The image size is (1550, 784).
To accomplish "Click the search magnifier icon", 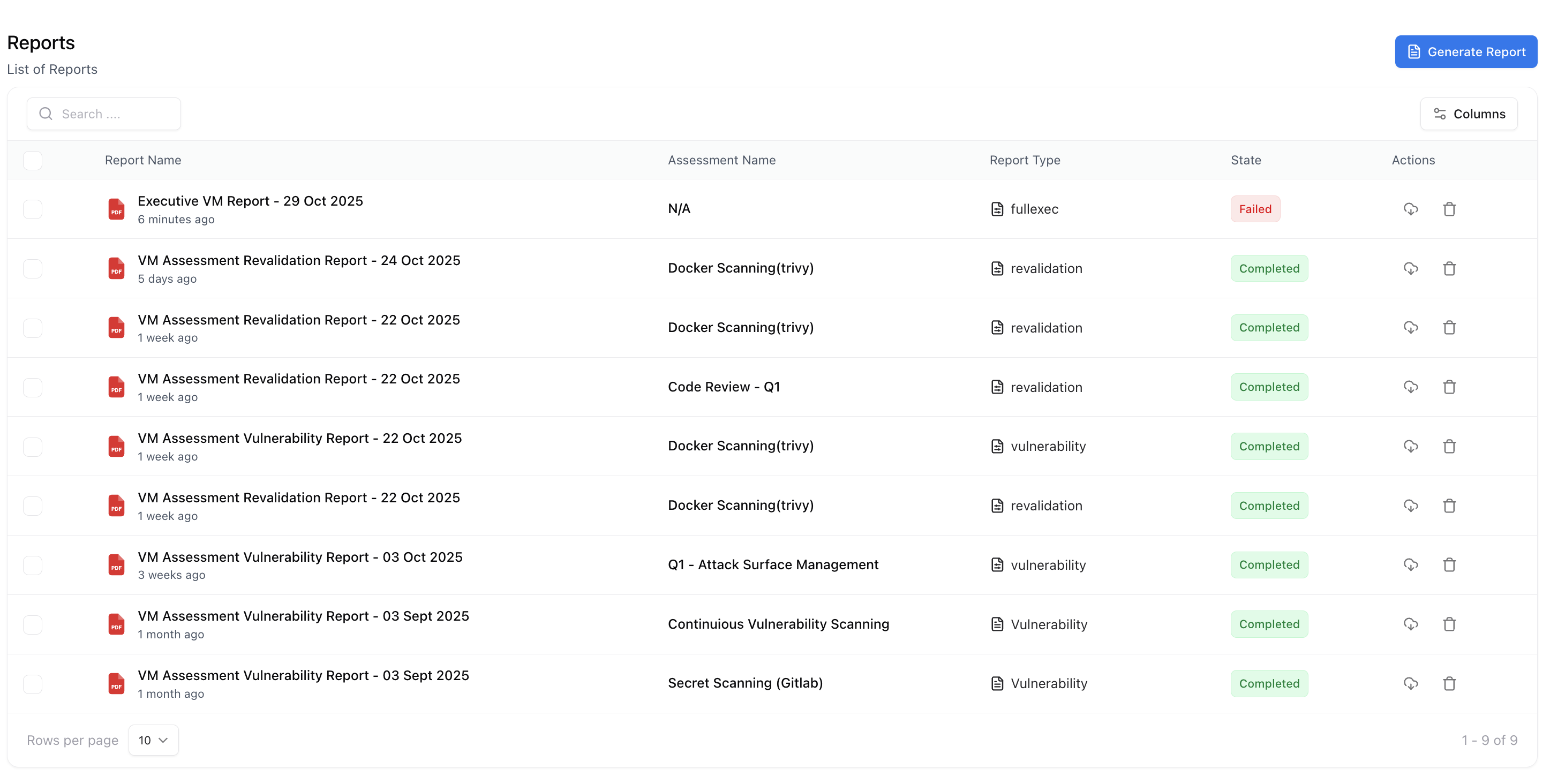I will [x=46, y=113].
